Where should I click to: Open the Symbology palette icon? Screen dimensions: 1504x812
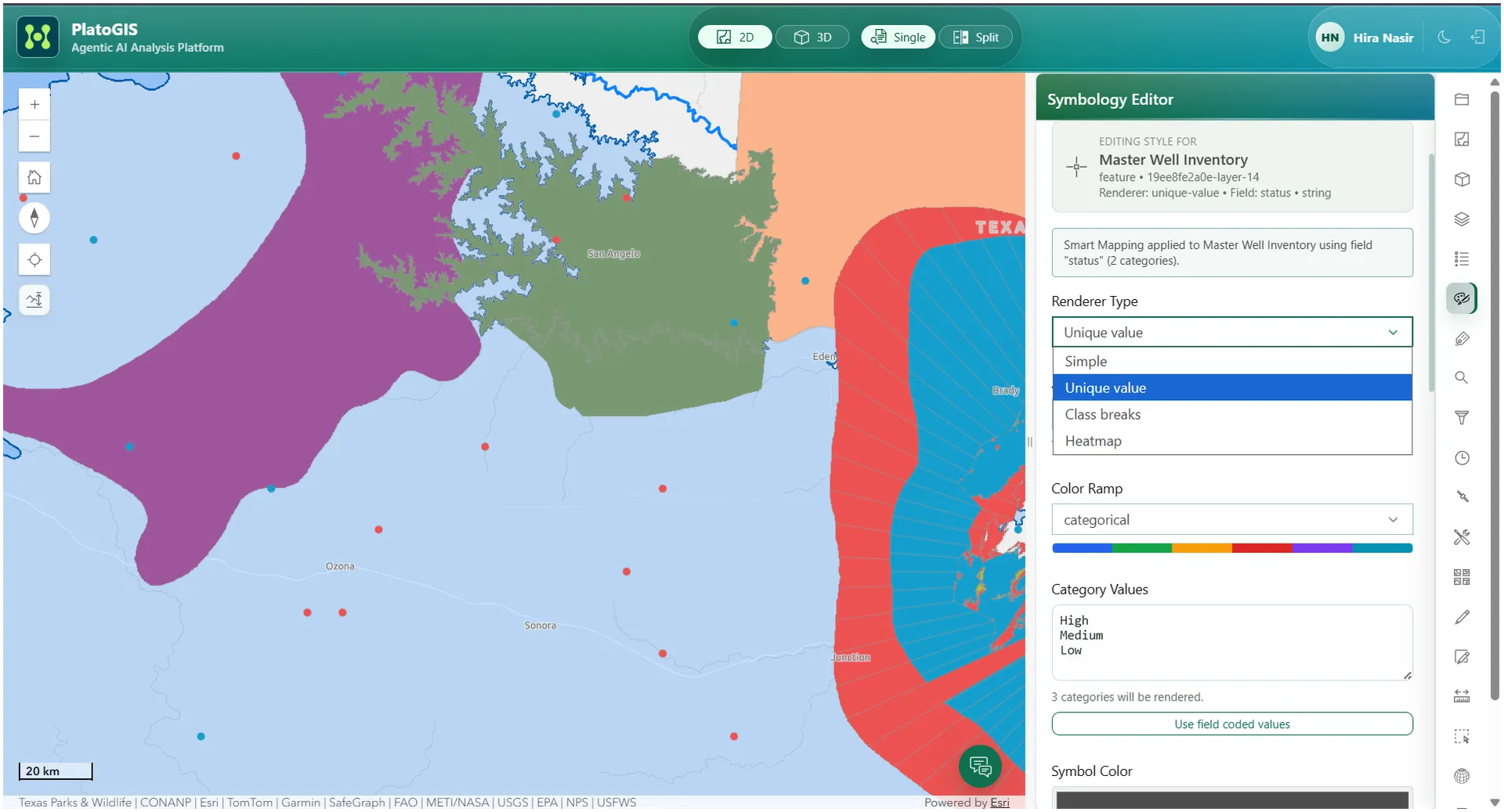click(1461, 298)
